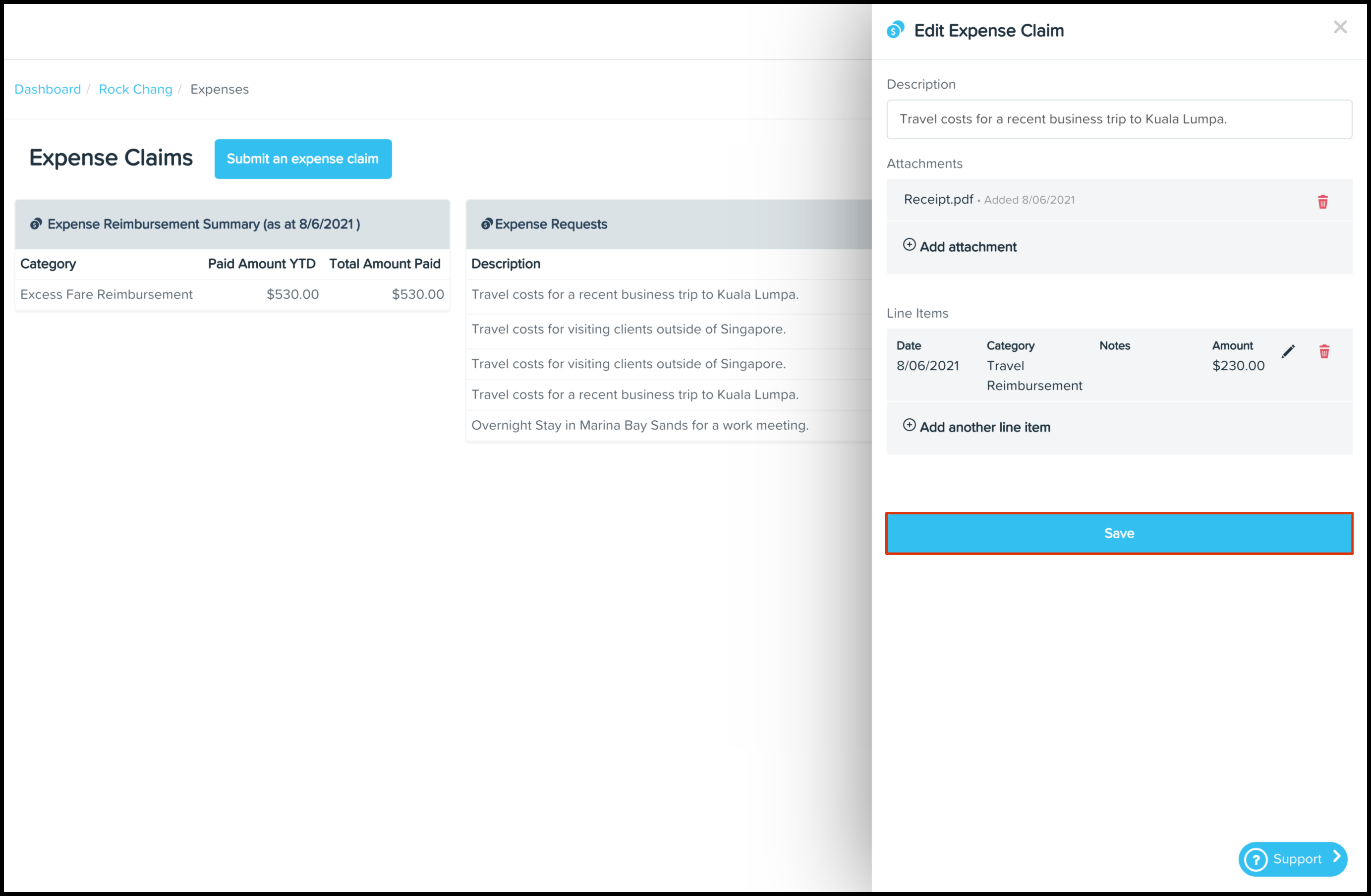This screenshot has height=896, width=1371.
Task: Click the Edit Expense Claim coin icon
Action: point(895,29)
